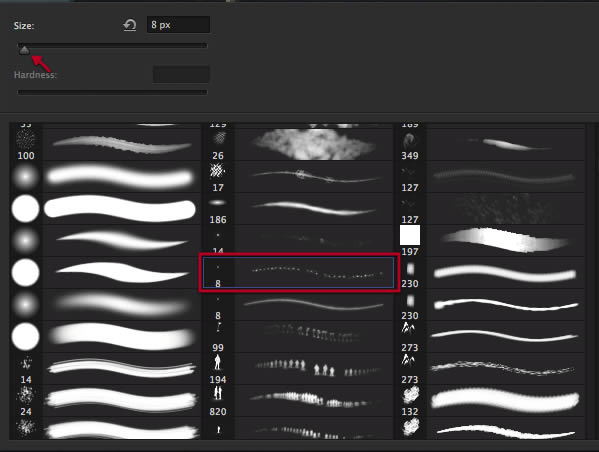Select the hard round brush with uniform thick stroke
The image size is (599, 452).
(105, 209)
